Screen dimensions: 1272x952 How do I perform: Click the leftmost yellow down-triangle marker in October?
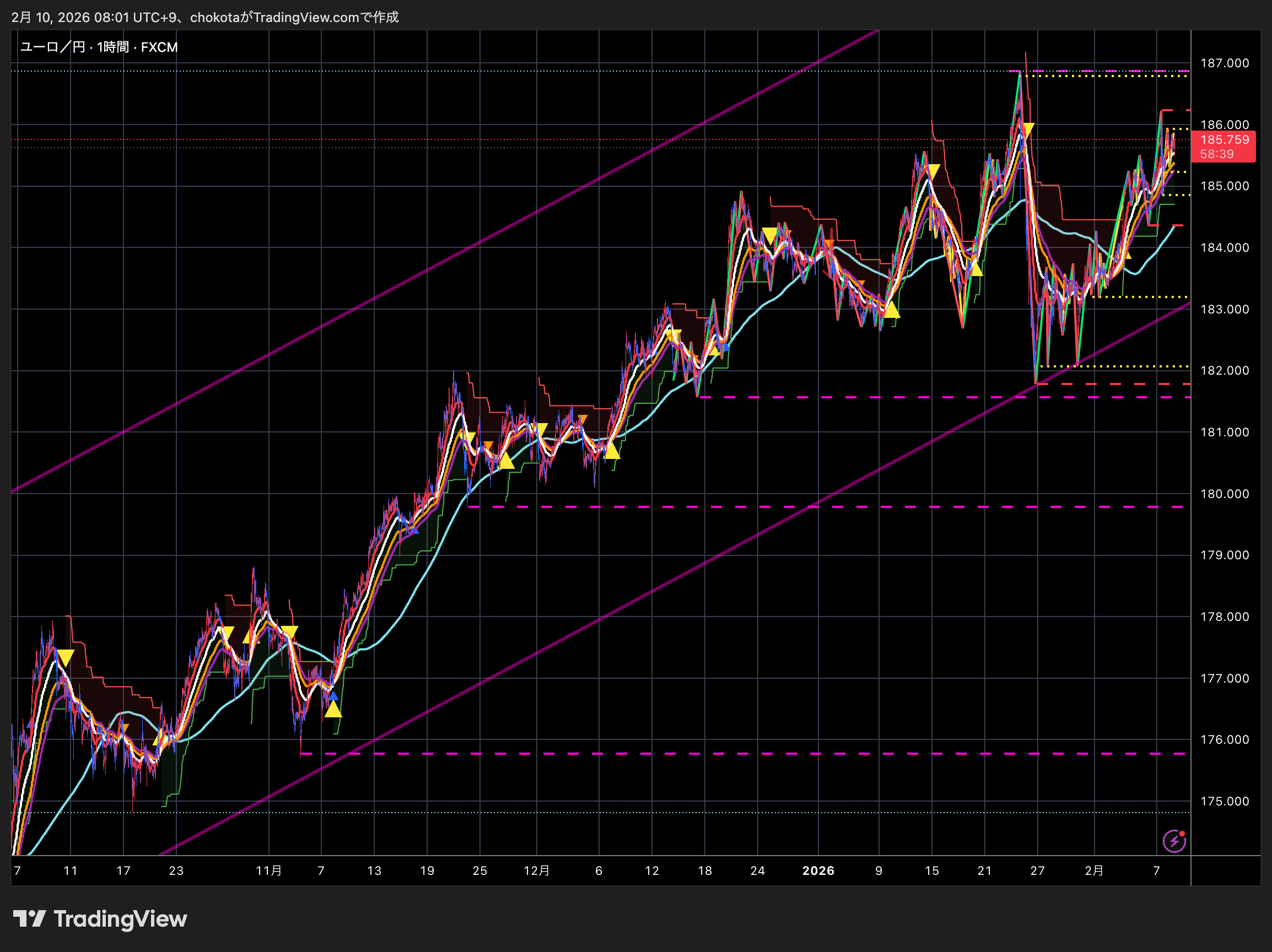pyautogui.click(x=66, y=657)
